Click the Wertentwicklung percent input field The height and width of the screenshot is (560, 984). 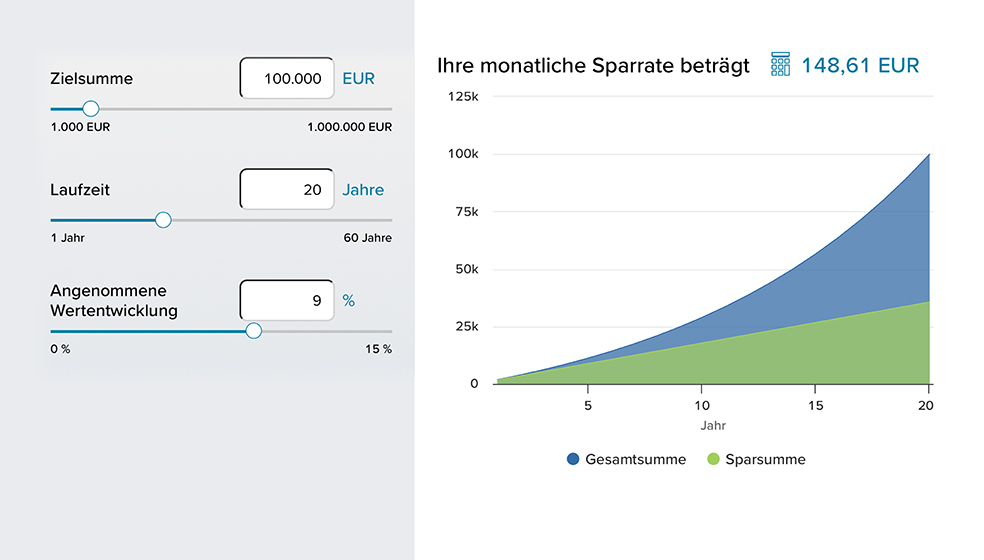pyautogui.click(x=287, y=300)
